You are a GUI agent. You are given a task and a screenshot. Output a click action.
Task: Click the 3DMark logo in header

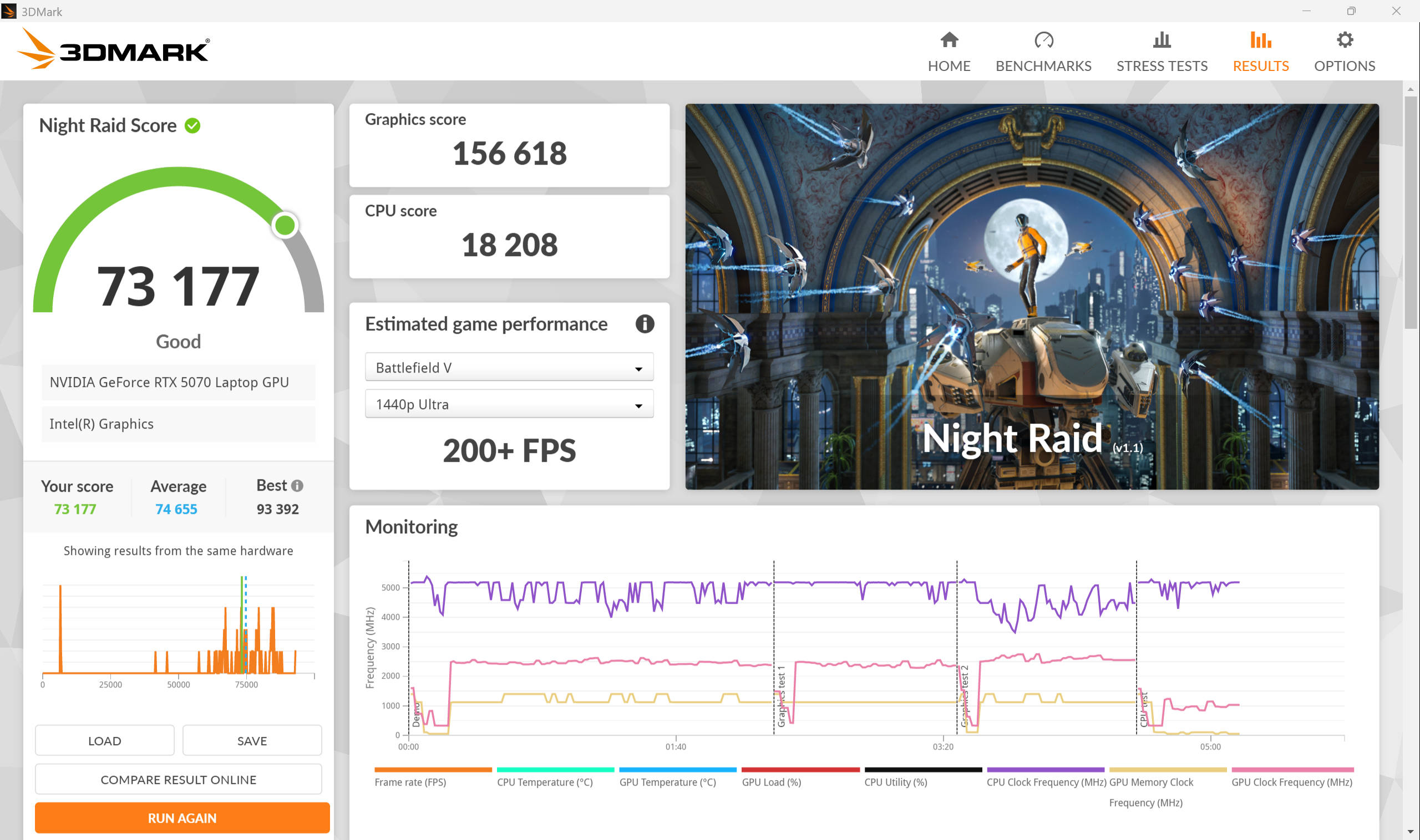click(113, 49)
